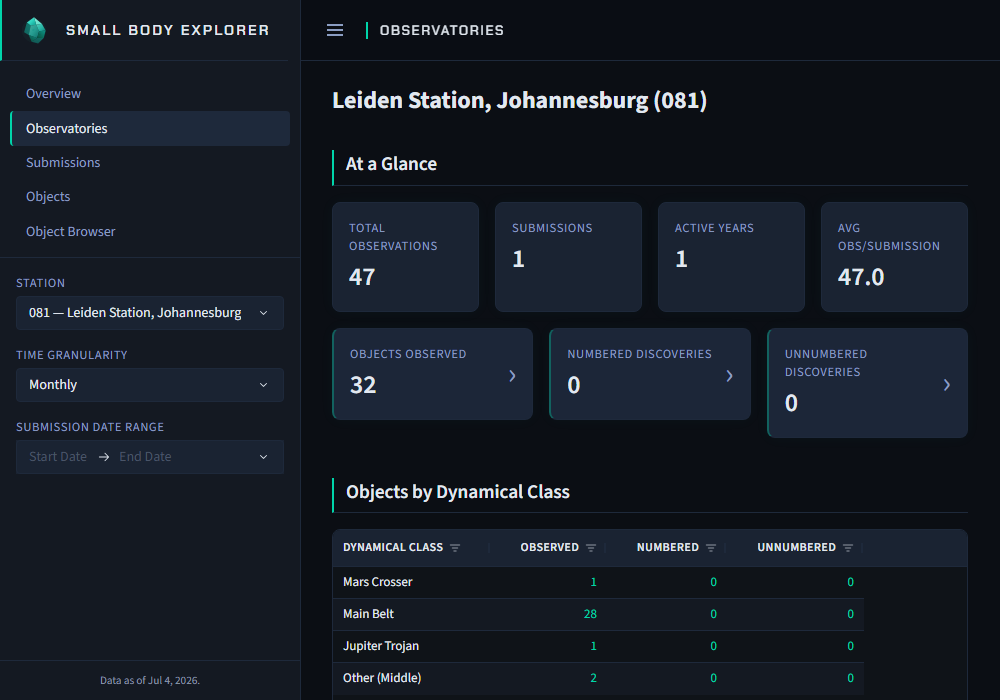Open the Time Granularity Monthly dropdown

(x=150, y=384)
